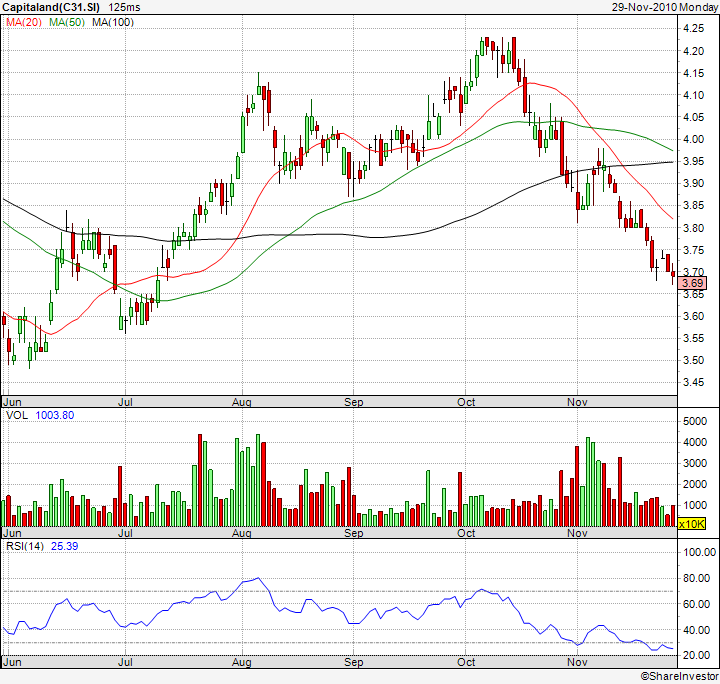Click the Jul label on the RSI chart axis
720x684 pixels.
tap(125, 662)
